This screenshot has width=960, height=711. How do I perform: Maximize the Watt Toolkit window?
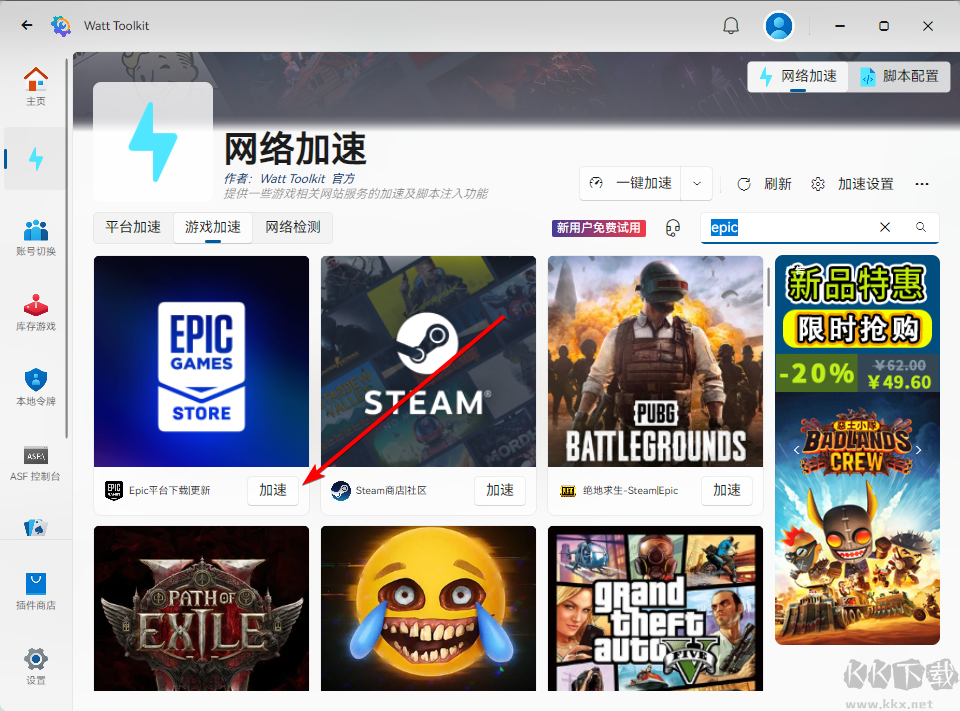[x=883, y=26]
